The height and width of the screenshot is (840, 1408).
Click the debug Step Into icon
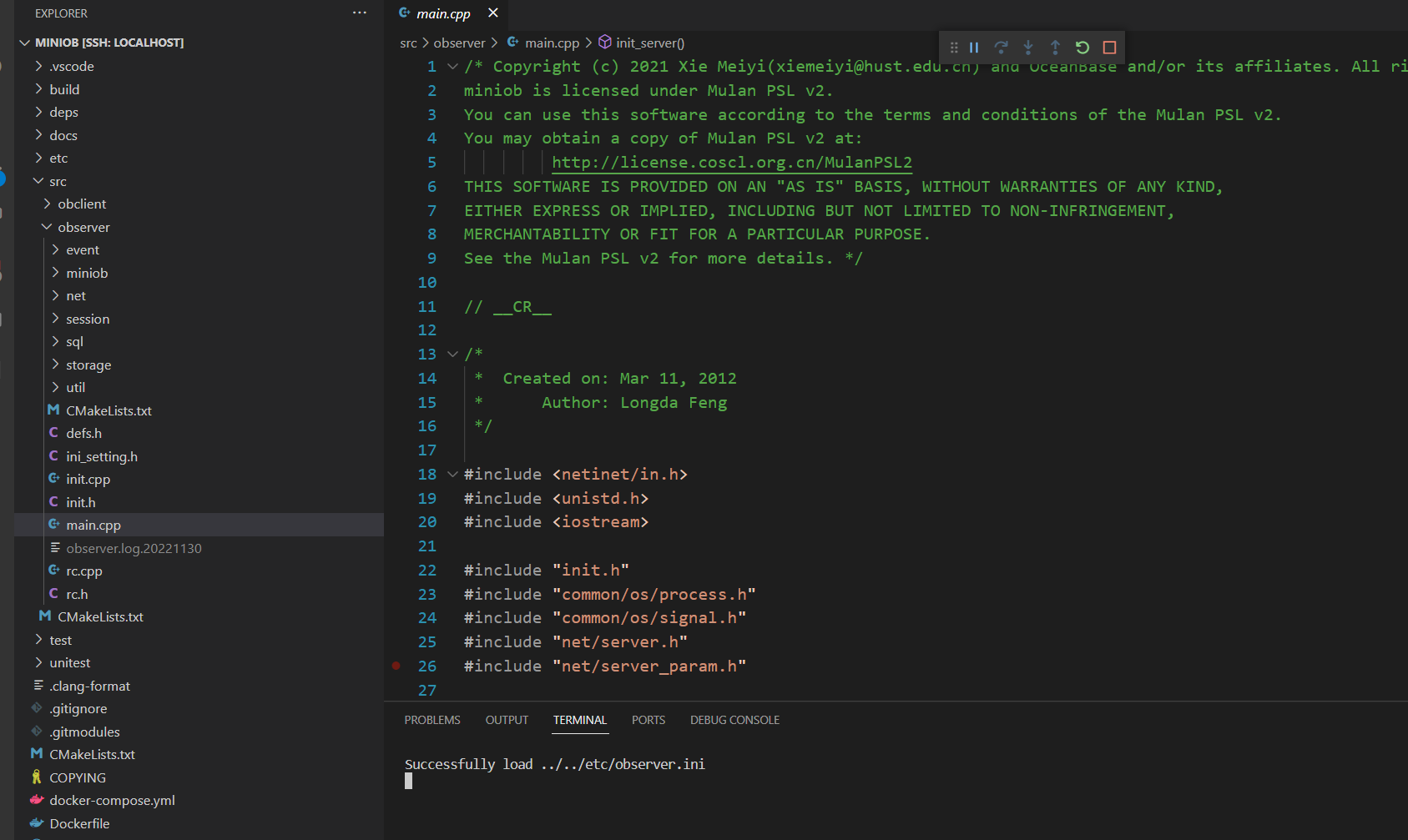(1028, 48)
